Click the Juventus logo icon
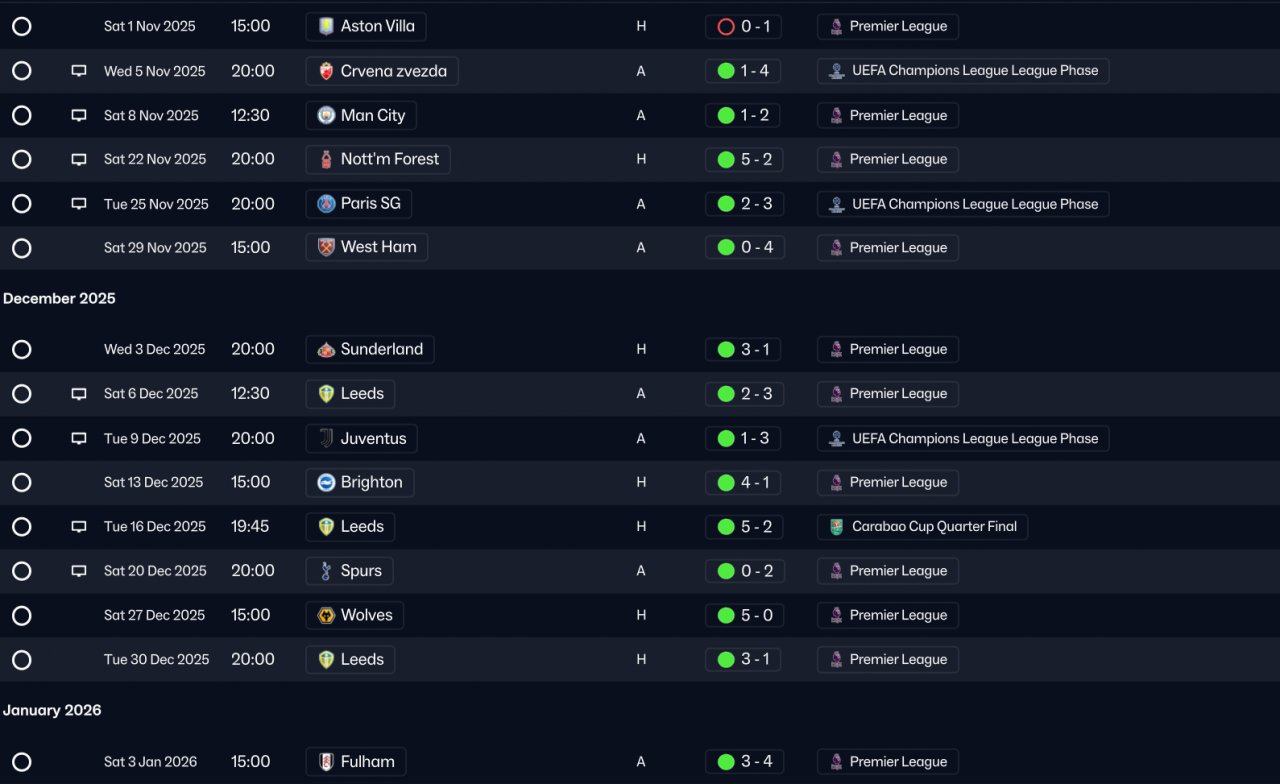 coord(326,438)
